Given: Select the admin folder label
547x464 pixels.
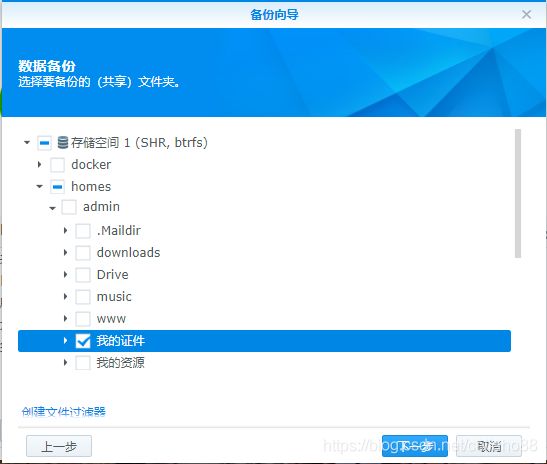Looking at the screenshot, I should pos(102,207).
